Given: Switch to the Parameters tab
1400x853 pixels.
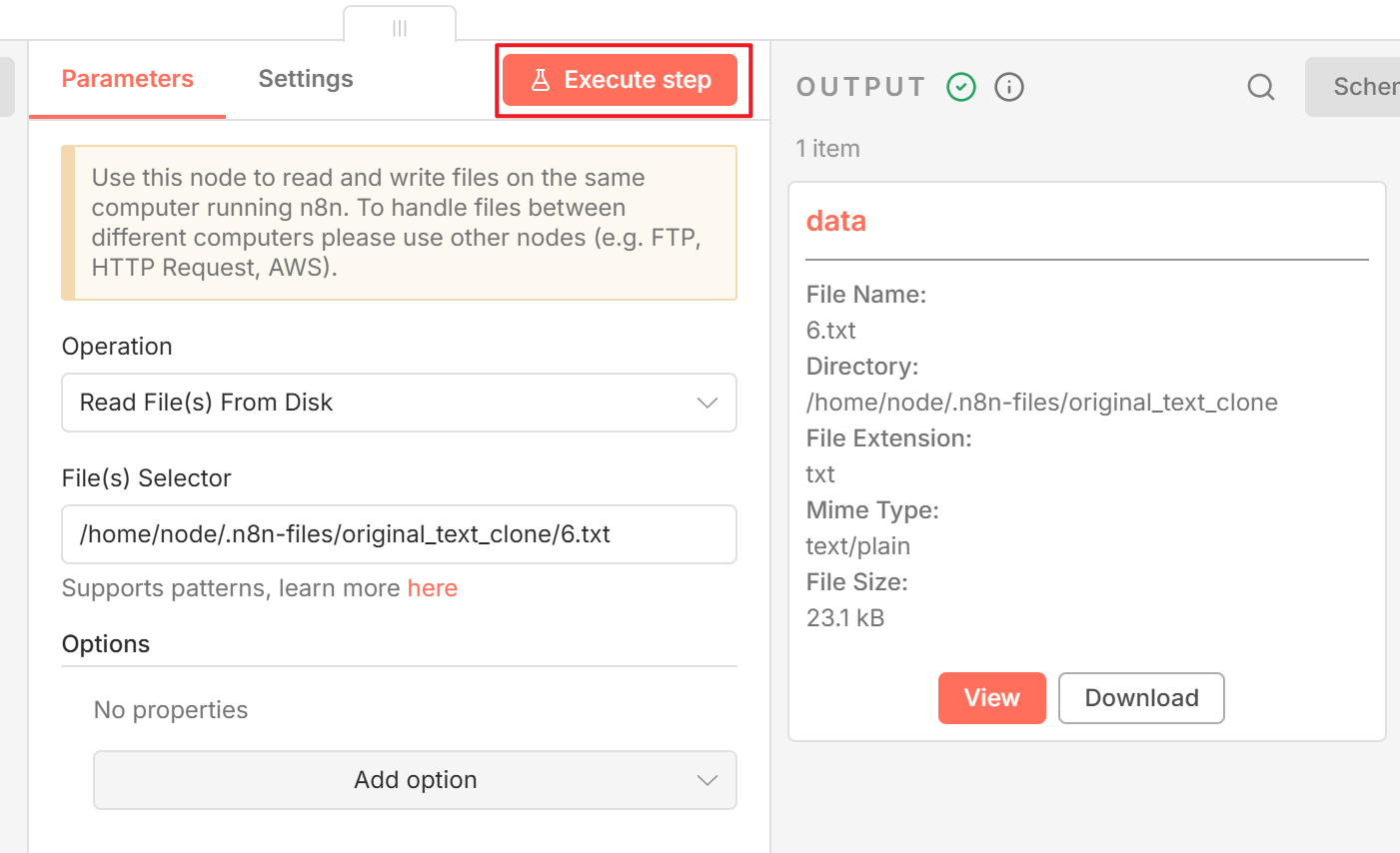Looking at the screenshot, I should (x=128, y=79).
